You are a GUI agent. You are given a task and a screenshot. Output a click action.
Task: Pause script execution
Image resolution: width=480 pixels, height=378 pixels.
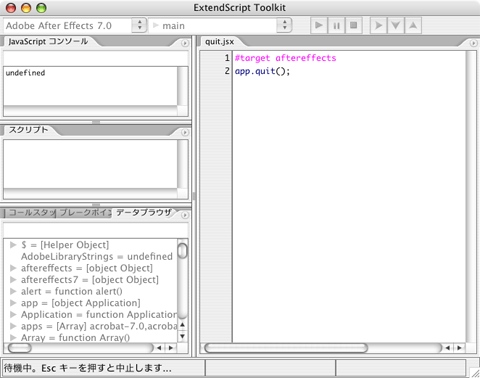tap(336, 25)
